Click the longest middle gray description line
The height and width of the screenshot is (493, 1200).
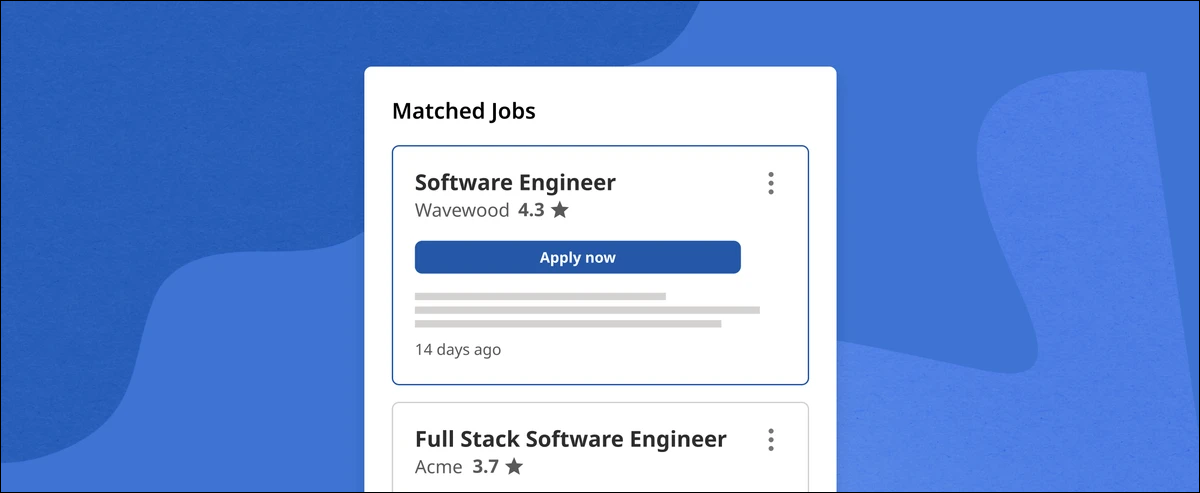pos(587,310)
